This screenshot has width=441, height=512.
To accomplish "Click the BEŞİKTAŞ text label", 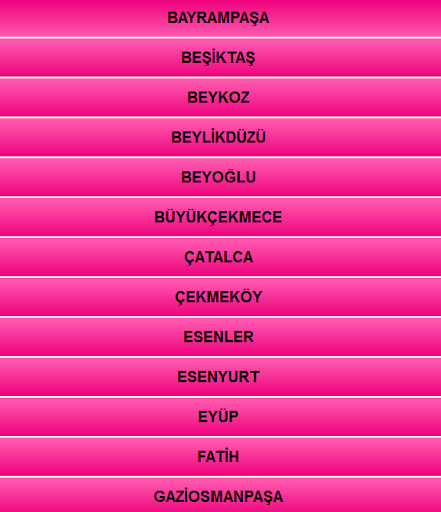I will [x=218, y=58].
